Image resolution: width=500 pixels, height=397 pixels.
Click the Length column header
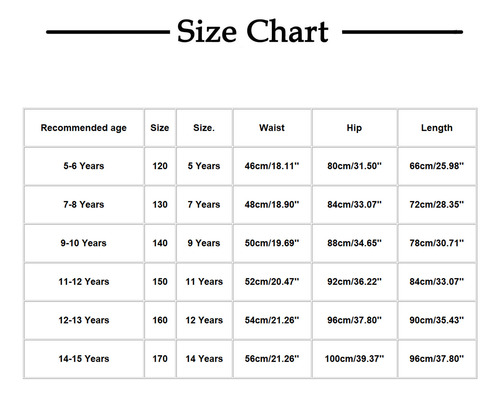click(x=437, y=128)
